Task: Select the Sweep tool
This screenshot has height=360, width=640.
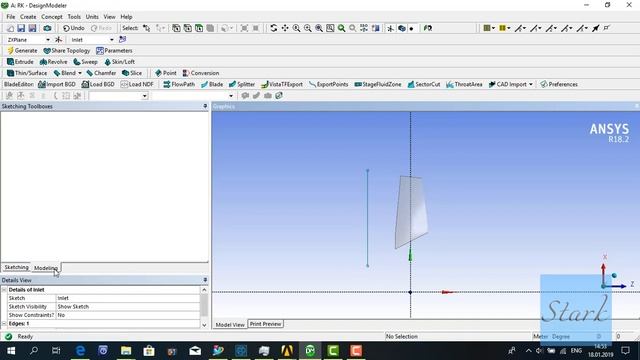Action: pos(85,62)
